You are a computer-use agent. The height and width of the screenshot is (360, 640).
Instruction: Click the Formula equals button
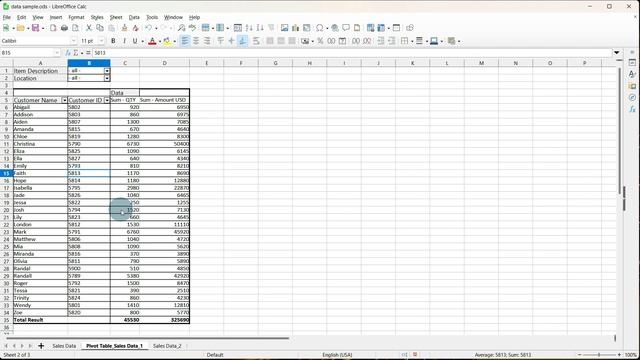(88, 53)
